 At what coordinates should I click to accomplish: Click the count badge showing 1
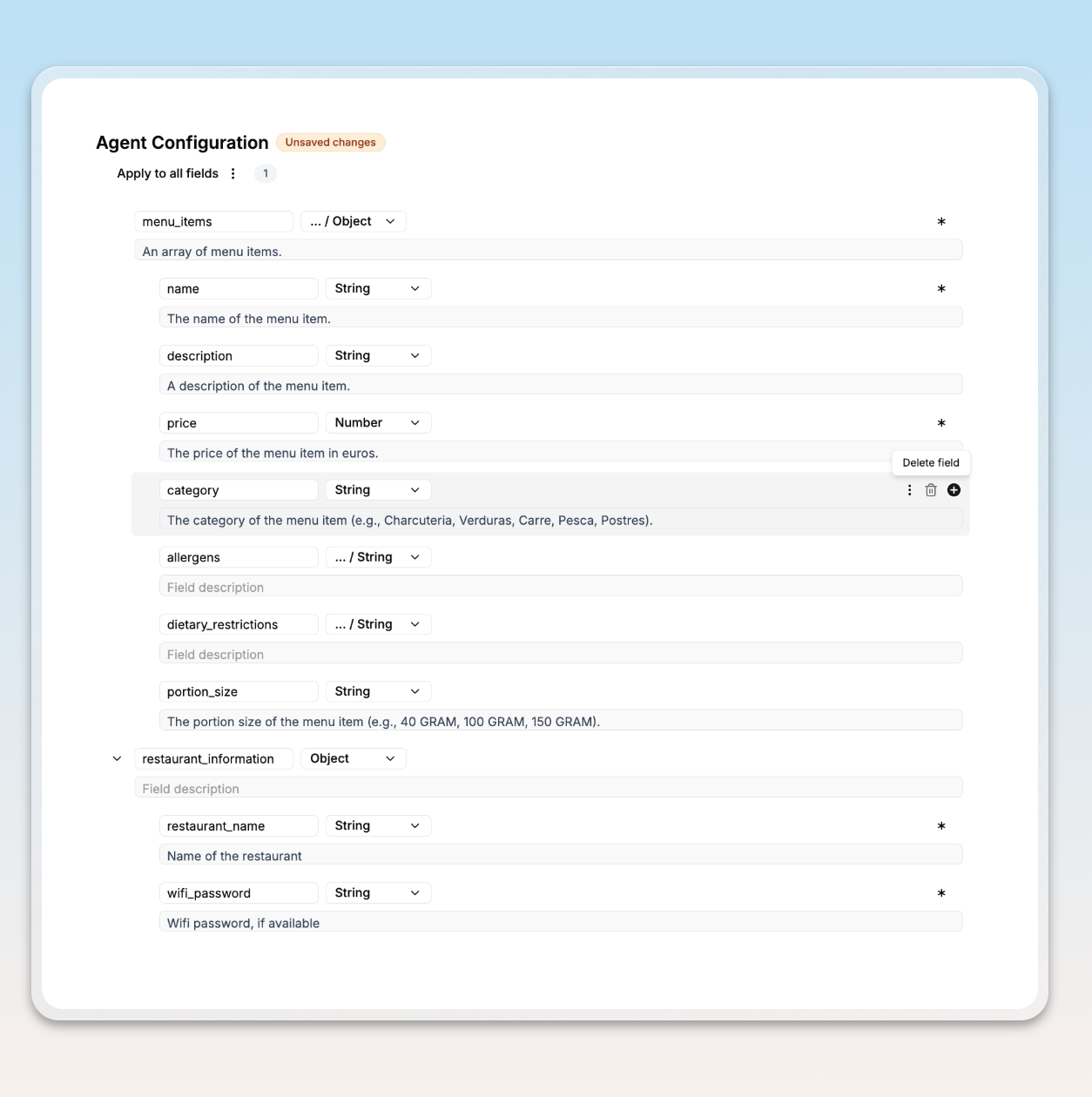[x=266, y=173]
